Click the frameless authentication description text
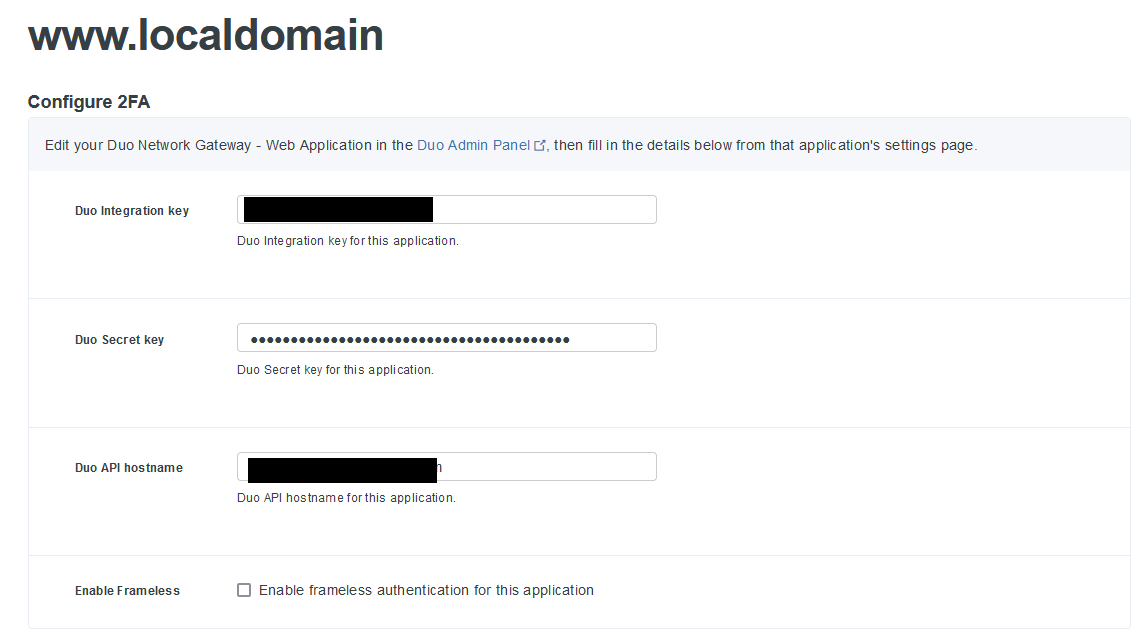1142x634 pixels. tap(427, 590)
